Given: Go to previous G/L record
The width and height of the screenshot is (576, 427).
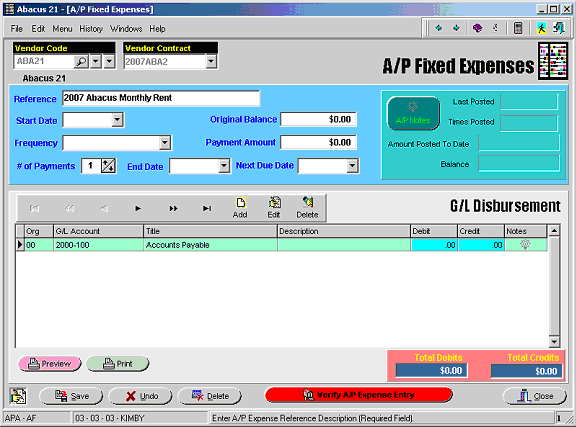Looking at the screenshot, I should [104, 208].
